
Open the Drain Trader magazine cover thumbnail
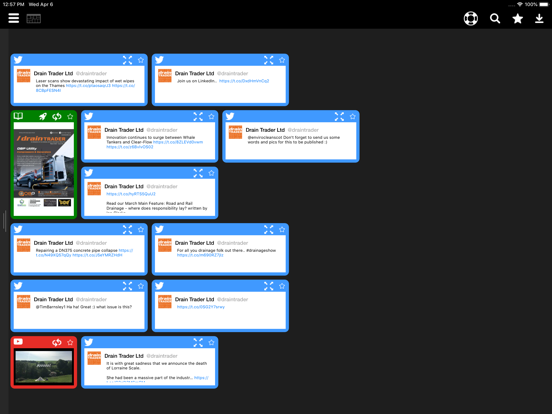(44, 169)
